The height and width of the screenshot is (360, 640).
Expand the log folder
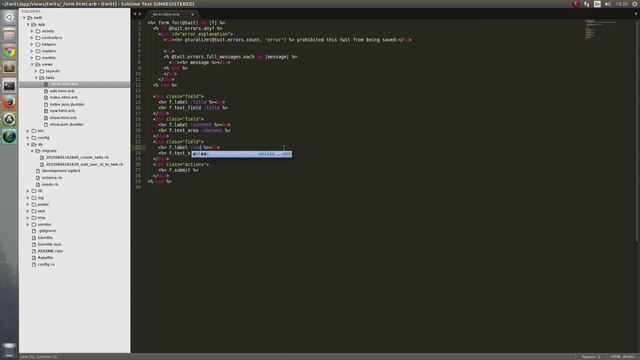[x=28, y=198]
